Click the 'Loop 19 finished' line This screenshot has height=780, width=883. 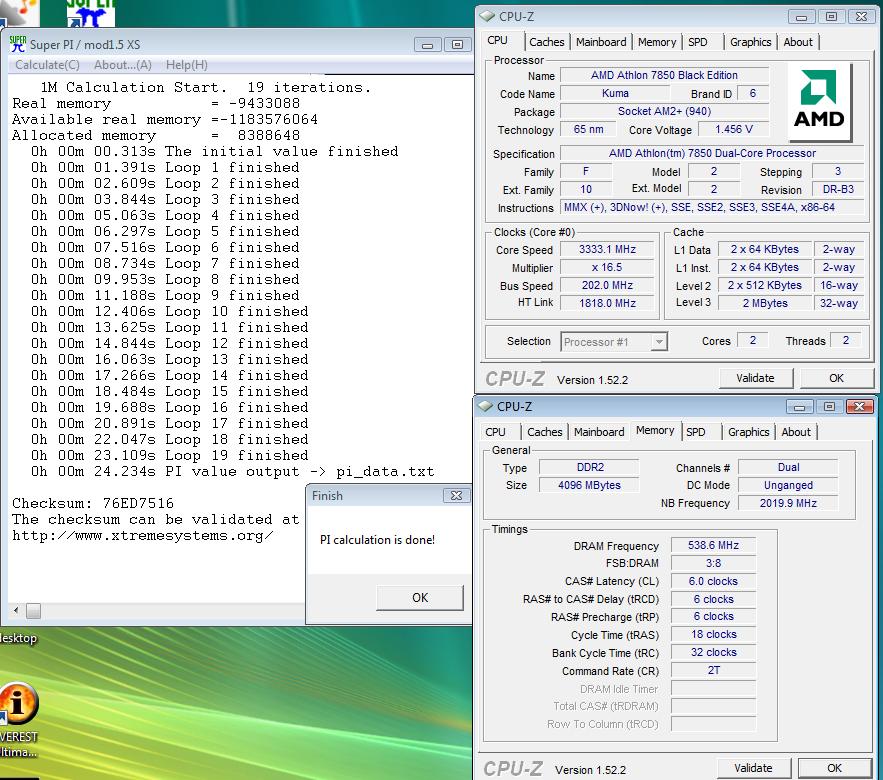(x=170, y=455)
